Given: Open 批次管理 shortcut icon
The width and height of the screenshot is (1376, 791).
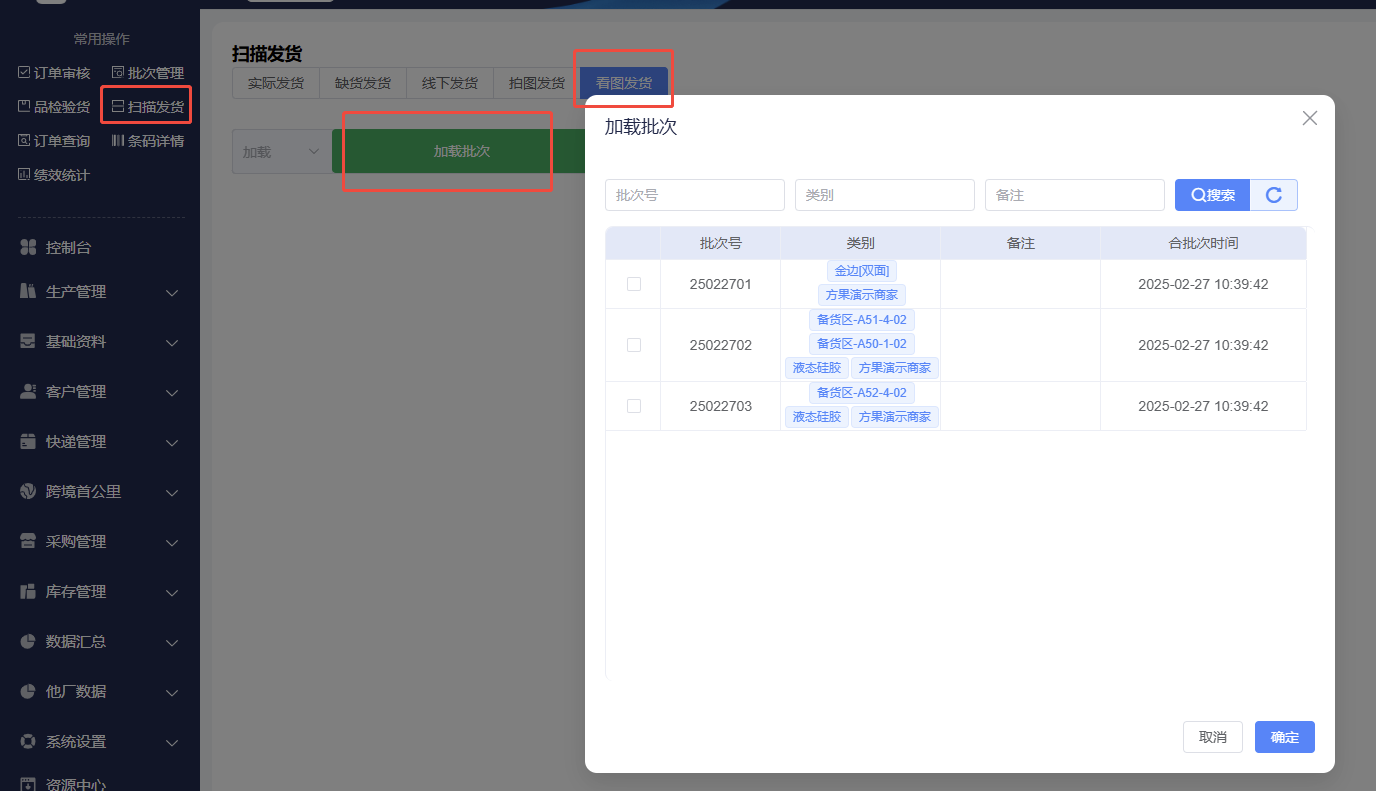Looking at the screenshot, I should coord(118,73).
